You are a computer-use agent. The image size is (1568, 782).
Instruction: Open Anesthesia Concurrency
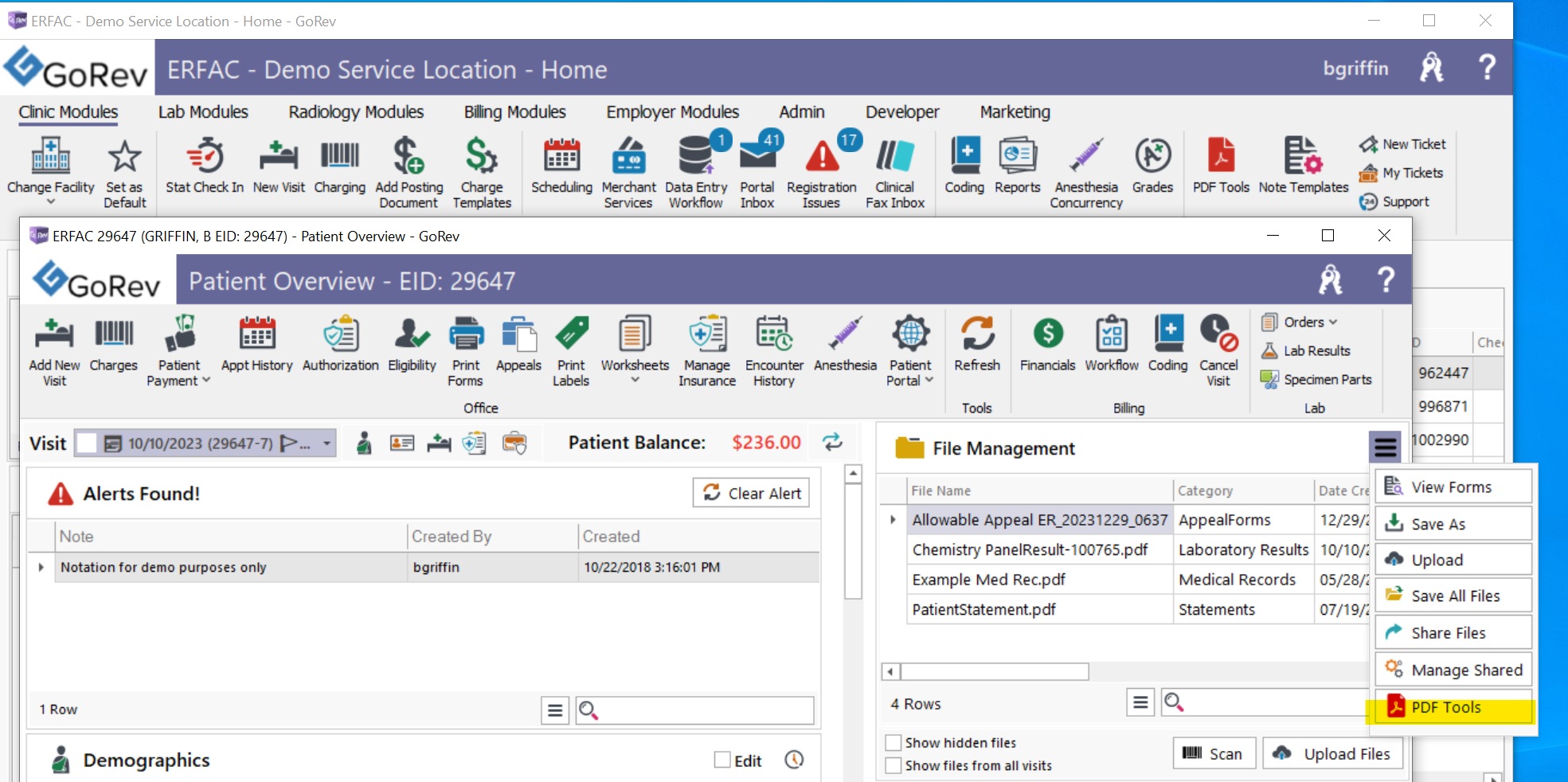tap(1086, 173)
